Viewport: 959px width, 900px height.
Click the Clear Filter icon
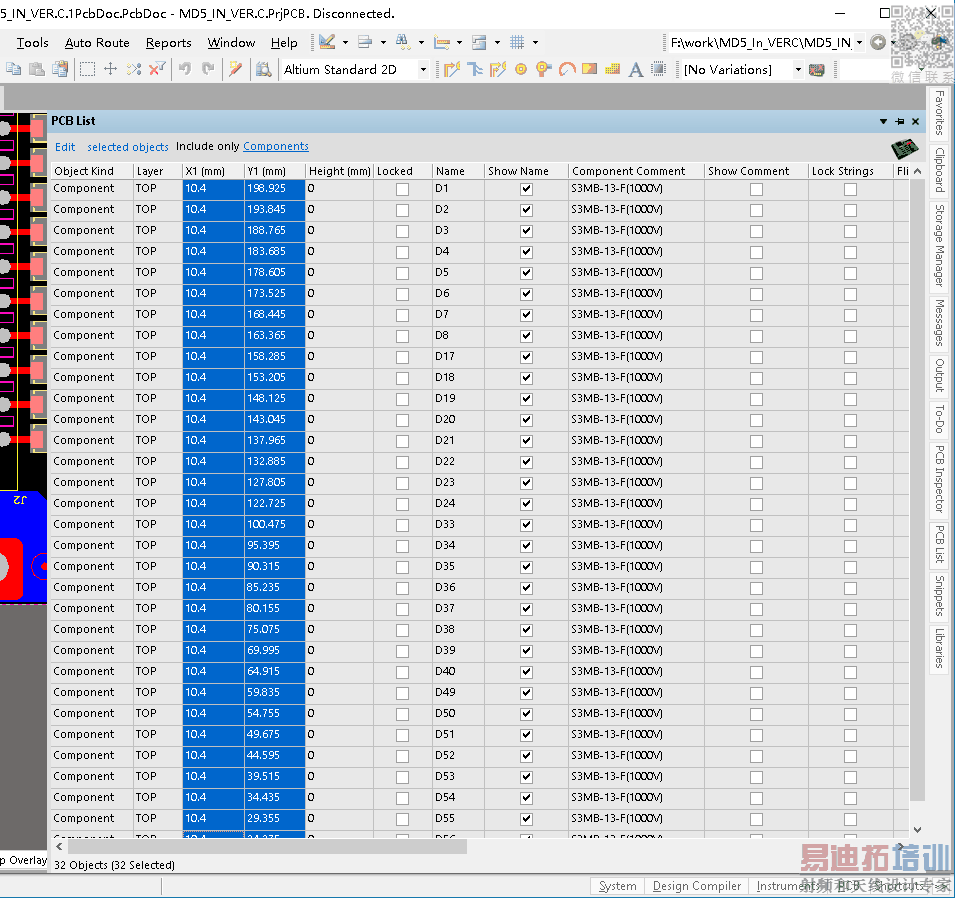click(x=156, y=70)
